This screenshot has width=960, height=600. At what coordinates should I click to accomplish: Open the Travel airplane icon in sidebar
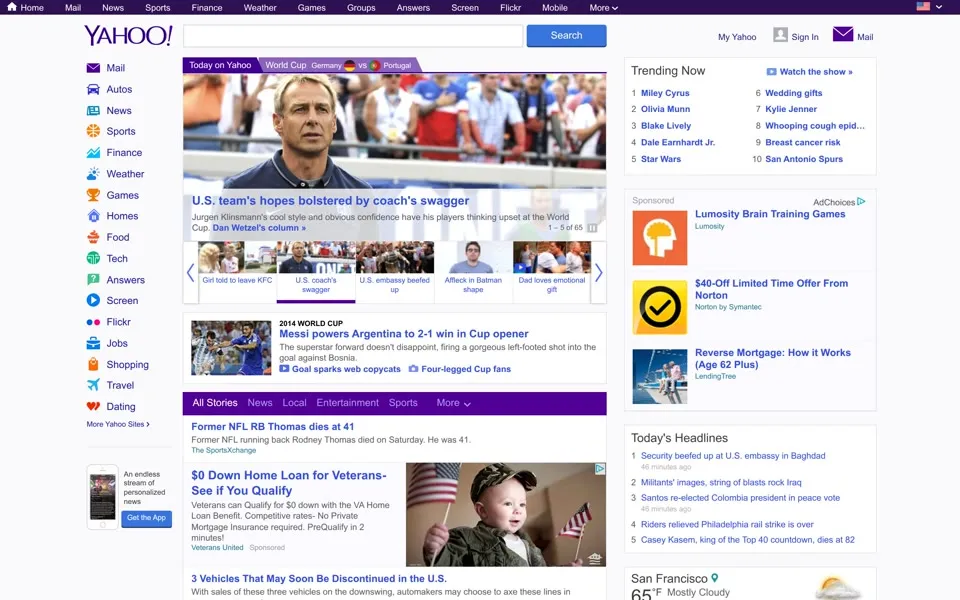tap(93, 385)
